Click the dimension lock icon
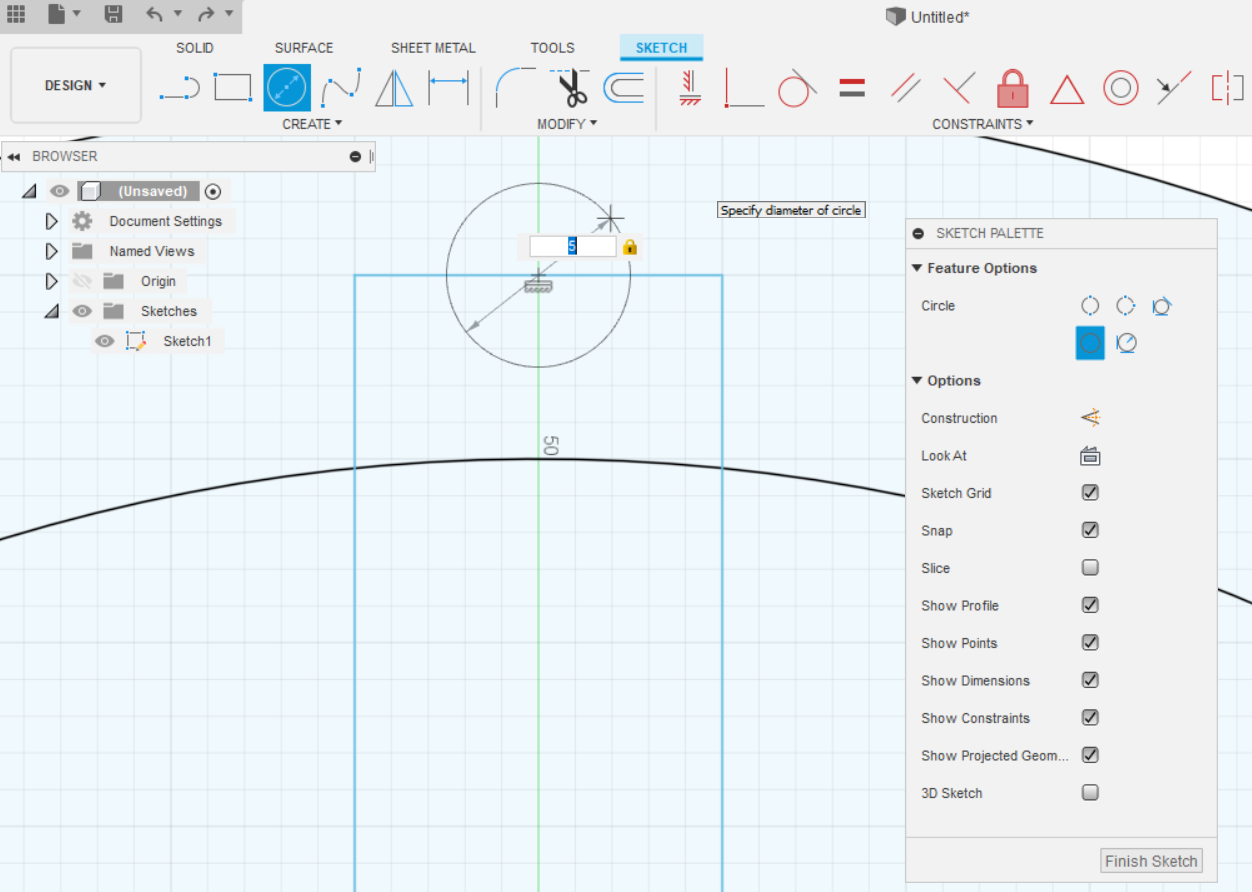The height and width of the screenshot is (892, 1252). (x=630, y=246)
